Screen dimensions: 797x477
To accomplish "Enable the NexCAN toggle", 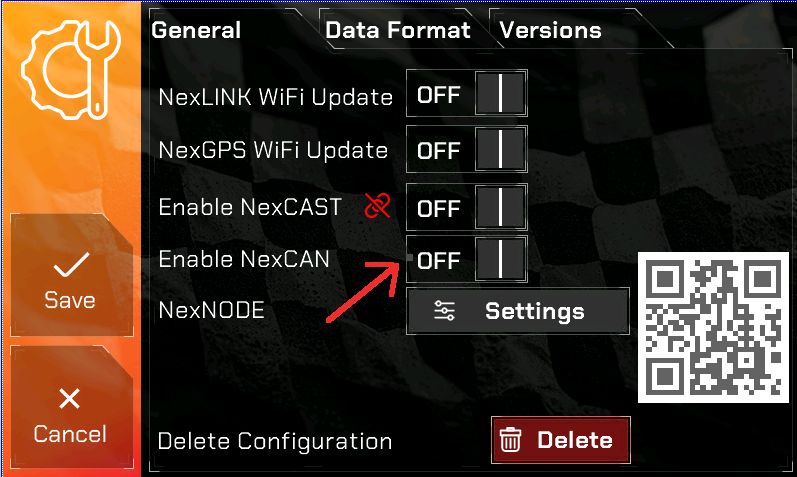I will click(x=467, y=259).
